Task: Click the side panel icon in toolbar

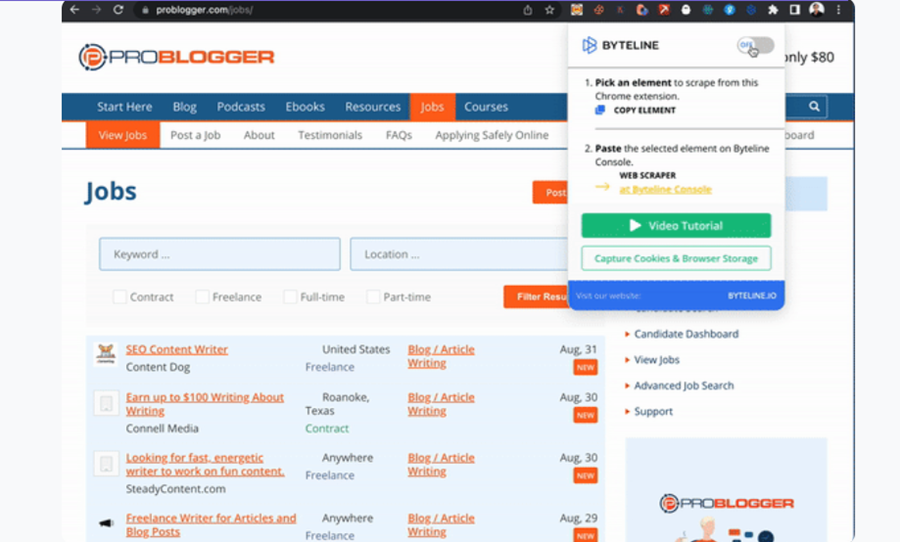Action: coord(795,10)
